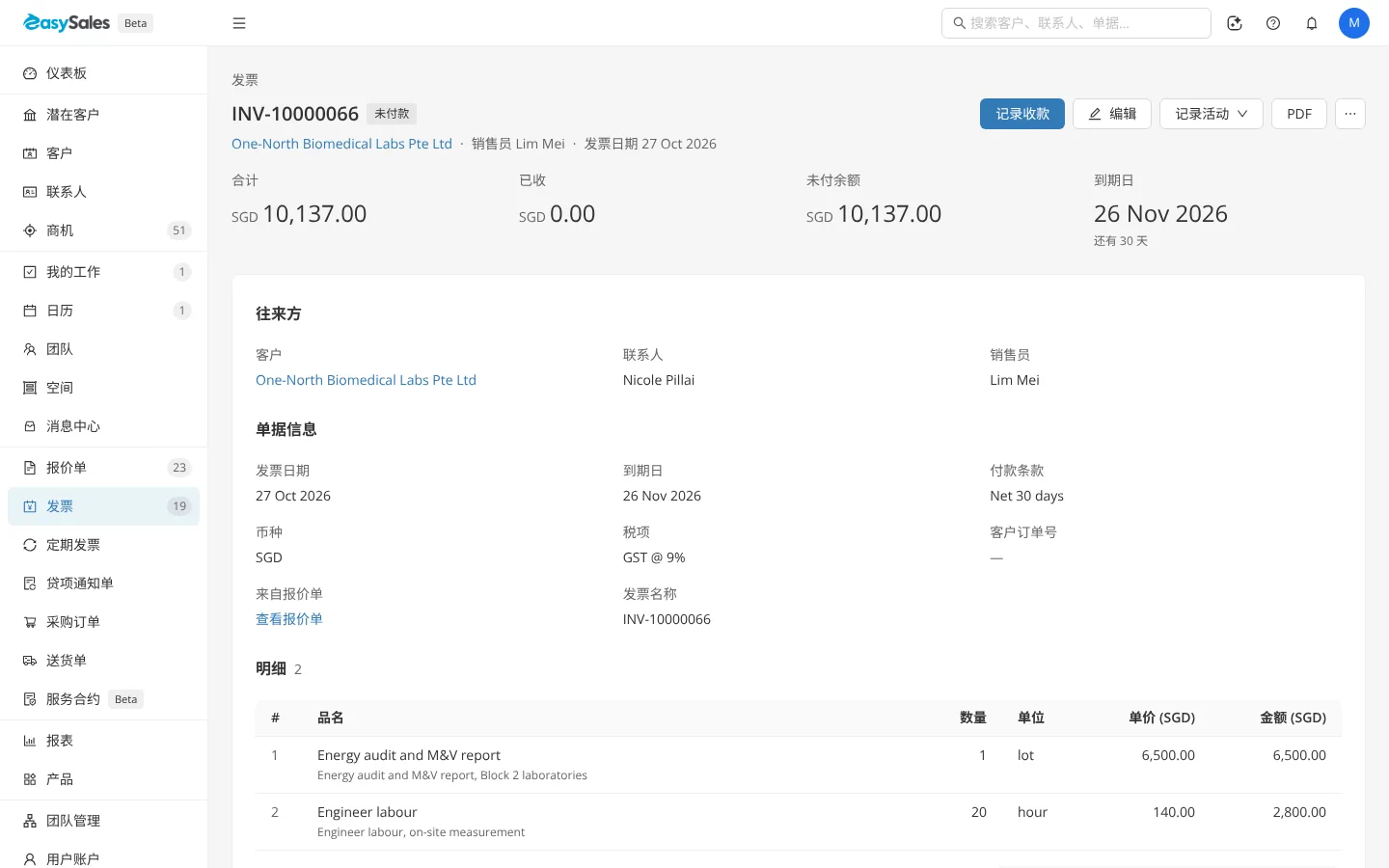This screenshot has width=1389, height=868.
Task: Click the 联系人 contacts icon in the sidebar
Action: pyautogui.click(x=30, y=192)
